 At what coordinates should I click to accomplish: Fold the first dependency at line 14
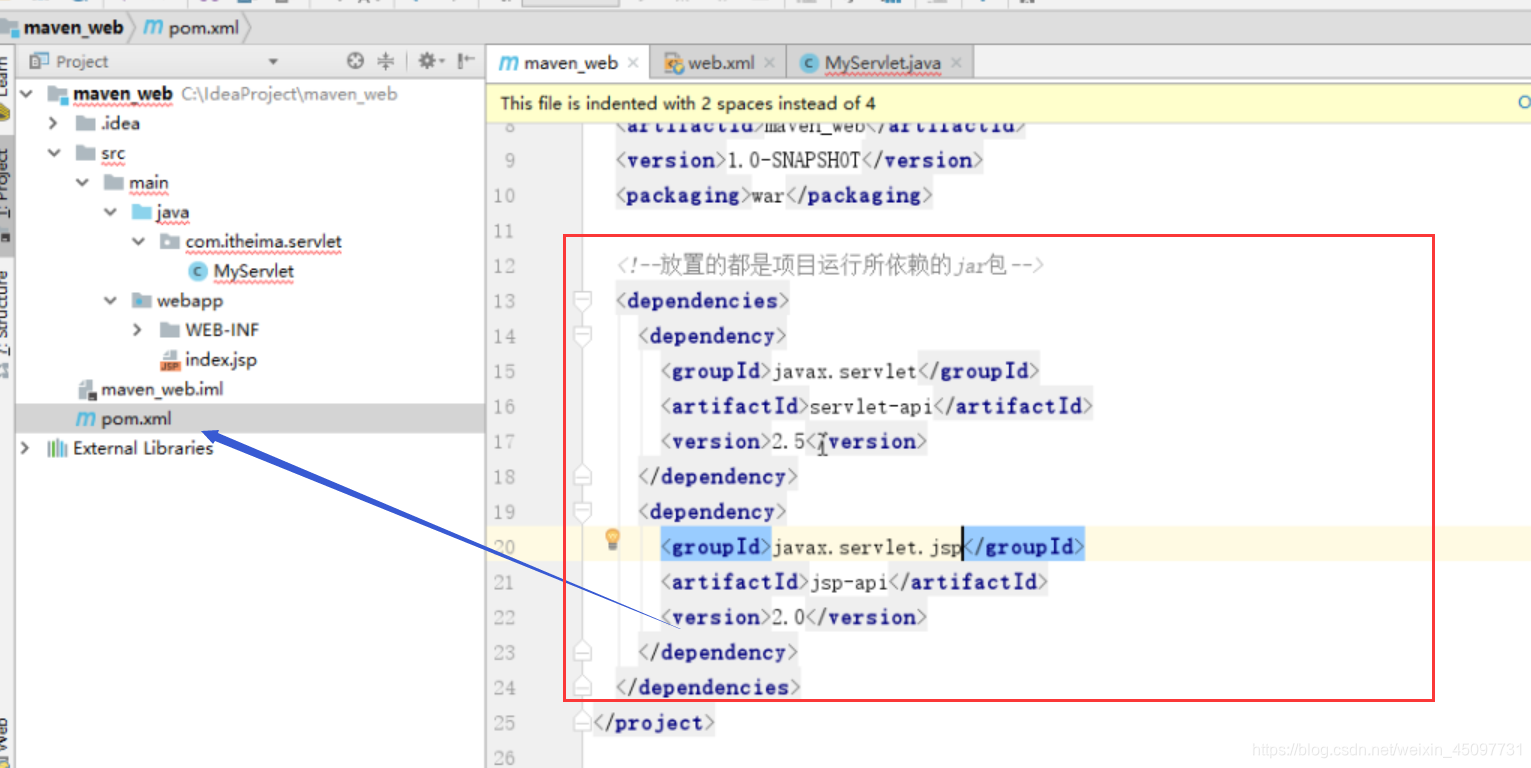click(582, 336)
